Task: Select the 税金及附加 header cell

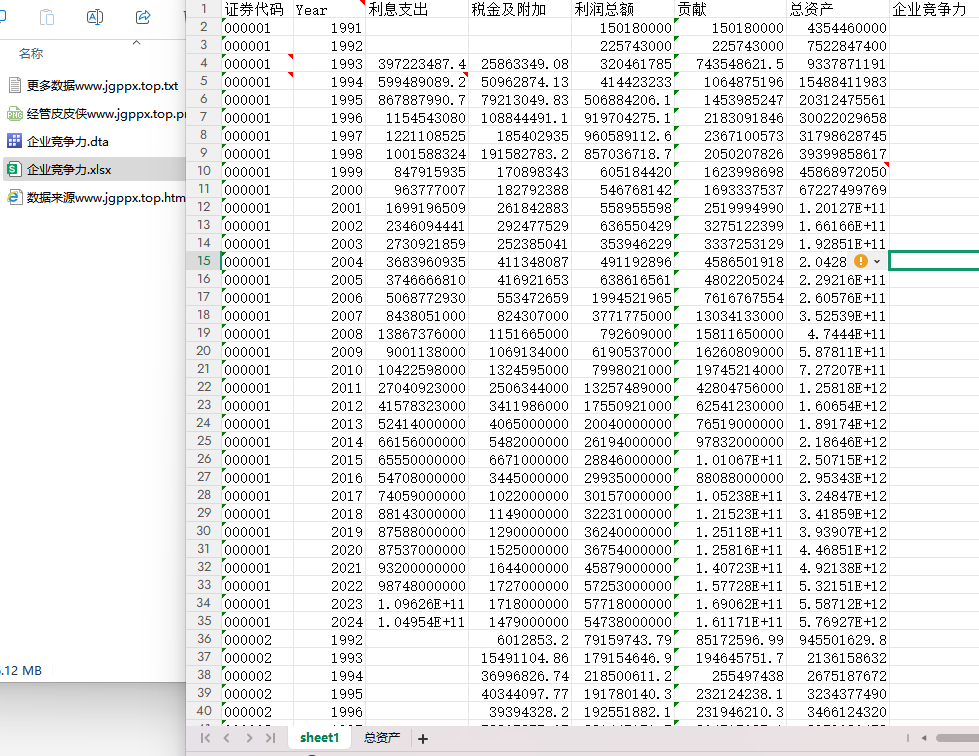Action: pyautogui.click(x=520, y=9)
